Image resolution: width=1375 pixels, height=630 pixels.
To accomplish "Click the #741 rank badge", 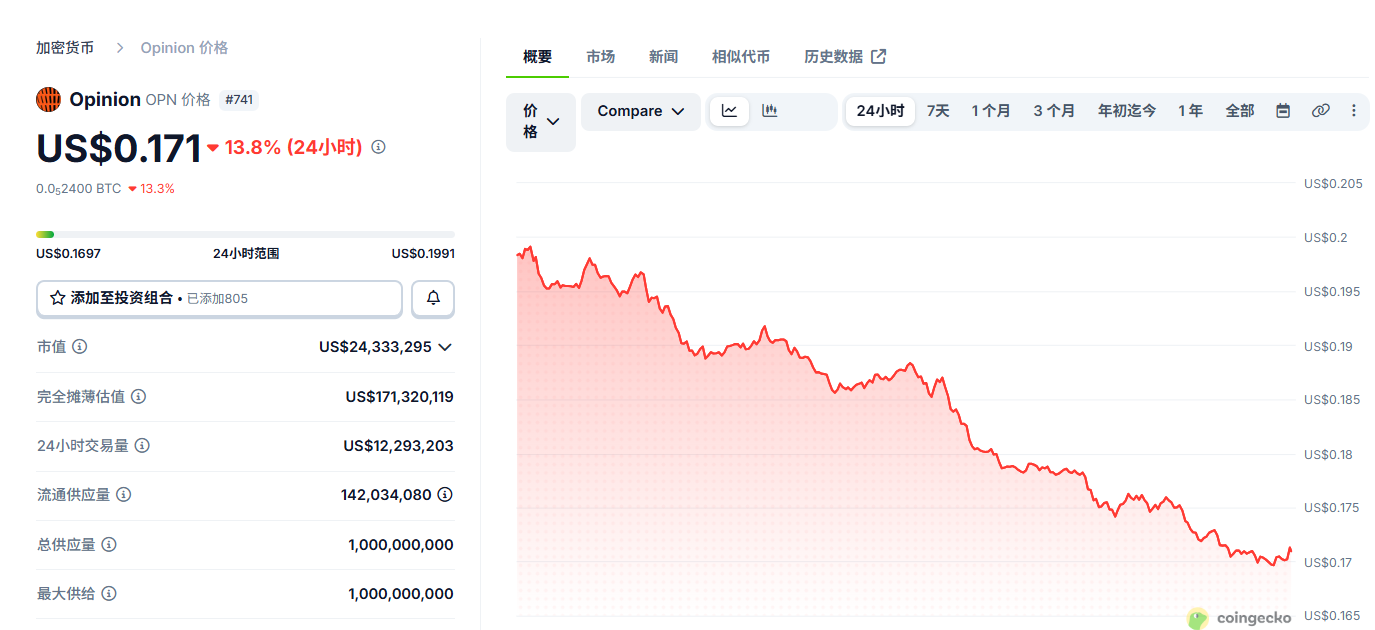I will pos(239,100).
